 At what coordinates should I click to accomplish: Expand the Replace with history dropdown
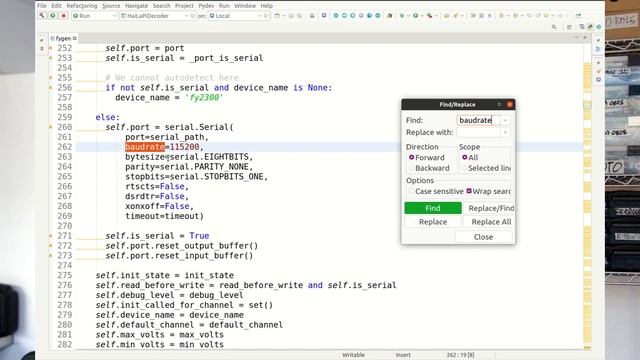pyautogui.click(x=505, y=132)
